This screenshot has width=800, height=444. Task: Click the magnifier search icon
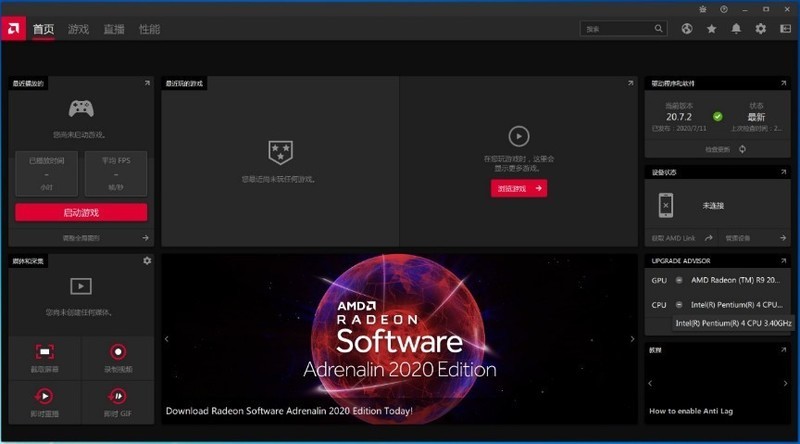(659, 29)
